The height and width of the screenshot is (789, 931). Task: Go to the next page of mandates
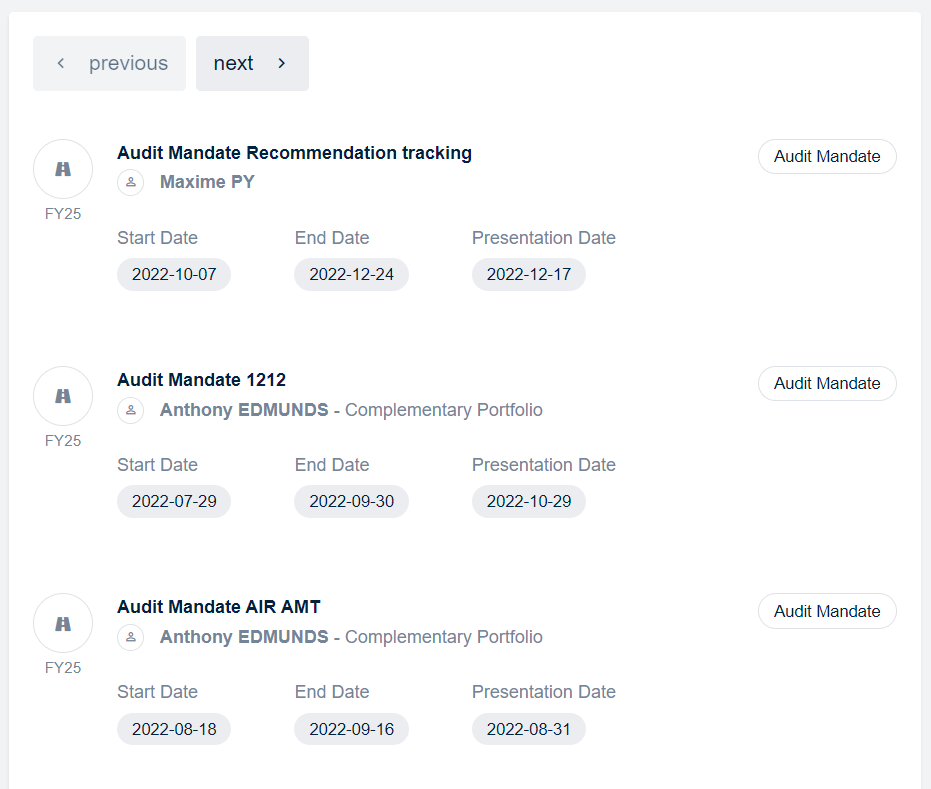tap(252, 63)
